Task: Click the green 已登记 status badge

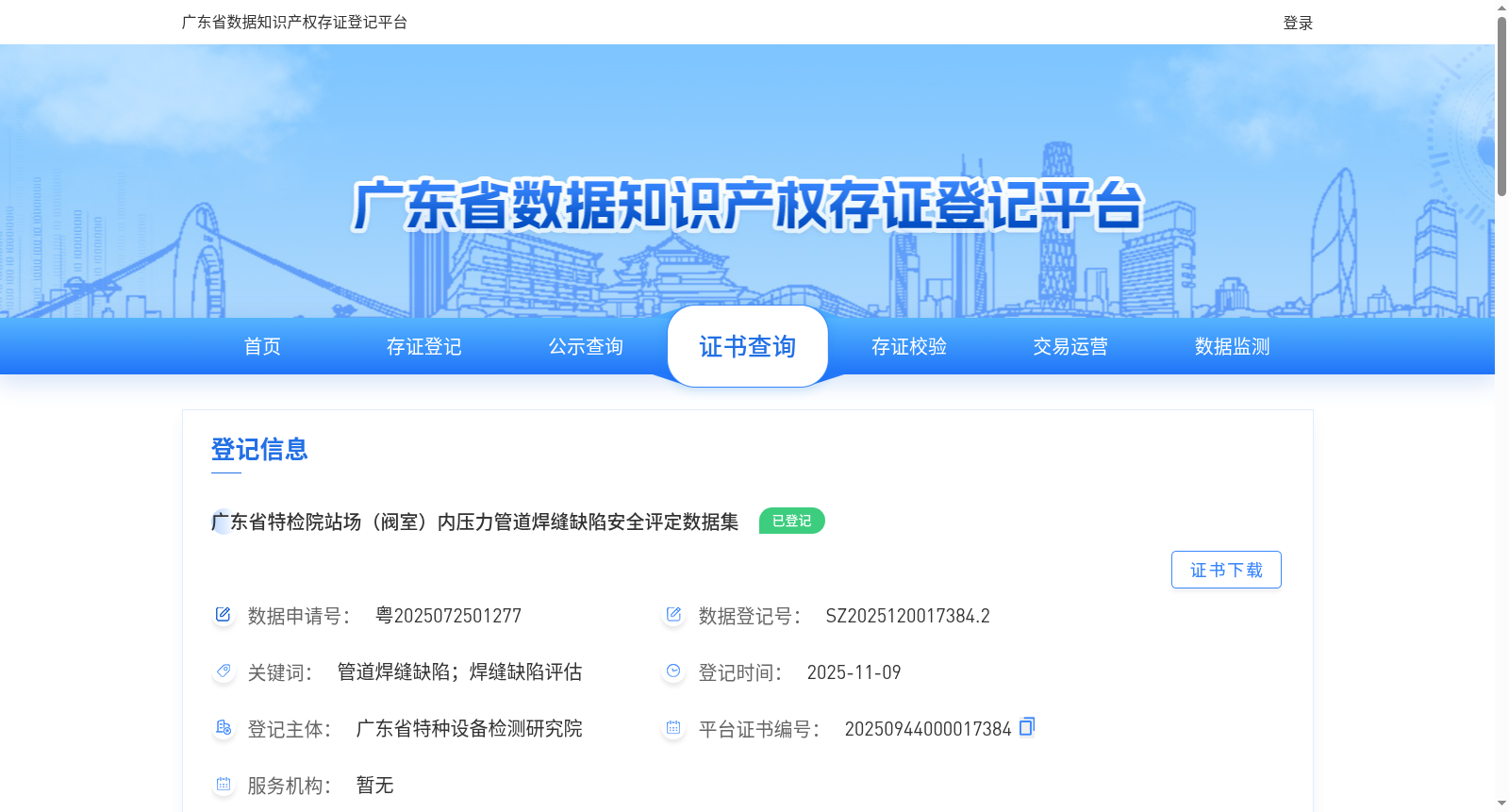Action: pyautogui.click(x=792, y=521)
